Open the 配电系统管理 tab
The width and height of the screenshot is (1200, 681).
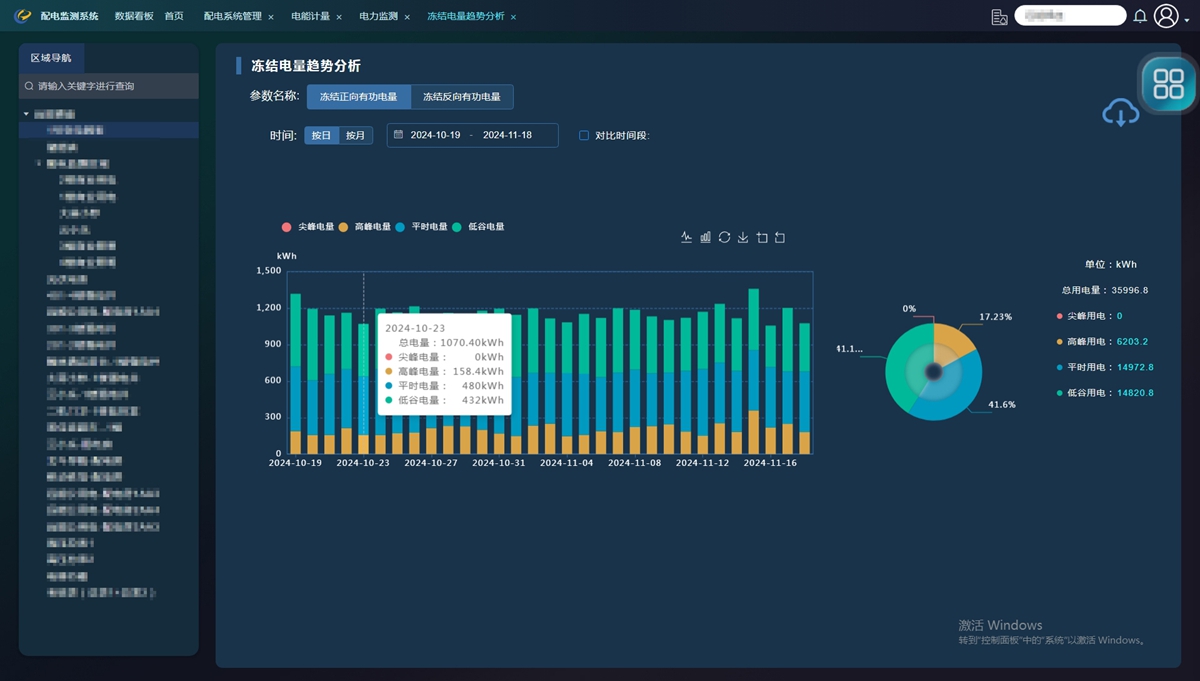[232, 16]
